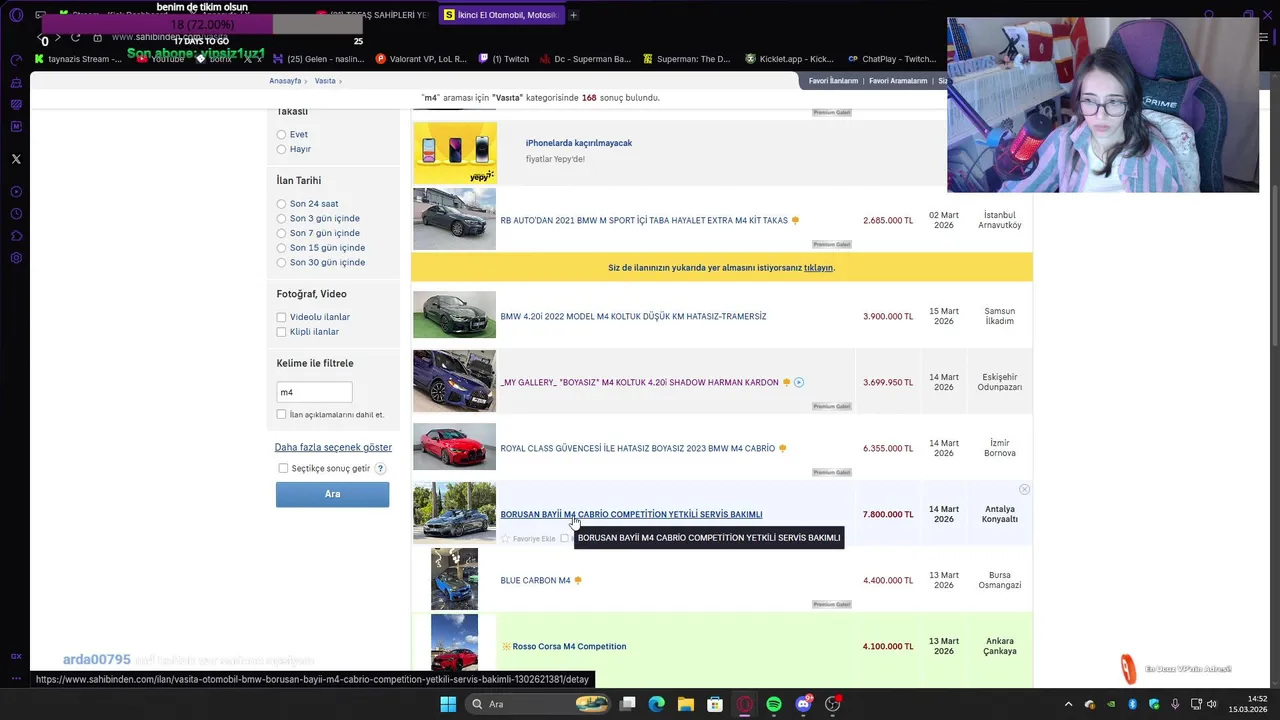Viewport: 1280px width, 720px height.
Task: Show hidden system tray icons
Action: (x=1068, y=704)
